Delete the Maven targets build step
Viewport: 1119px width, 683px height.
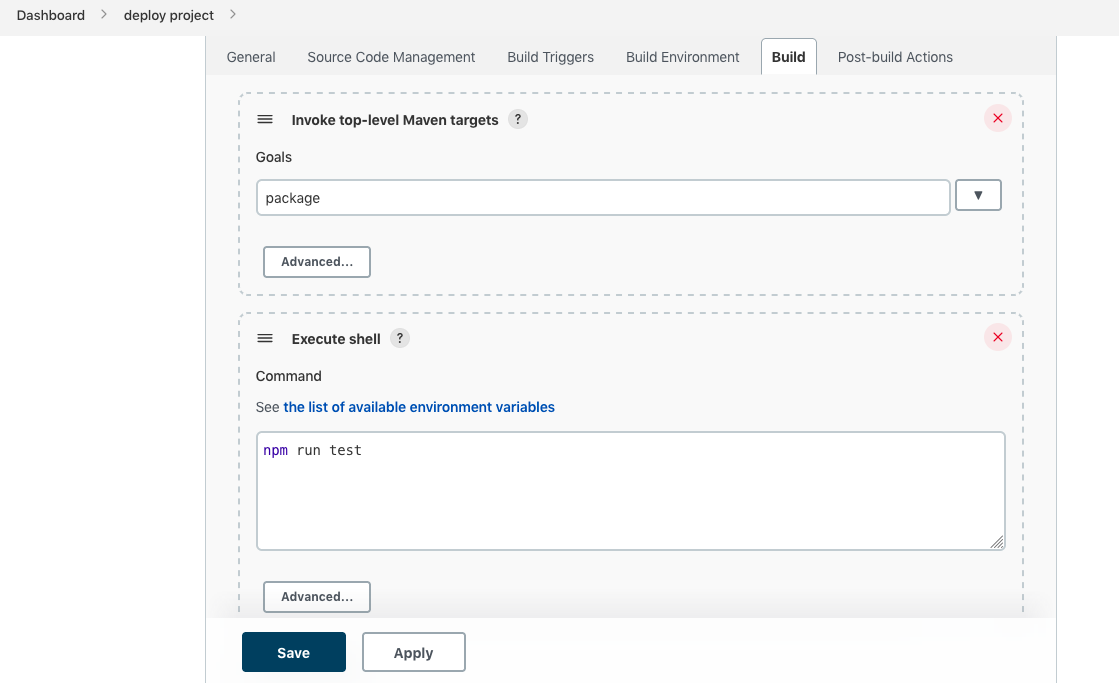997,119
